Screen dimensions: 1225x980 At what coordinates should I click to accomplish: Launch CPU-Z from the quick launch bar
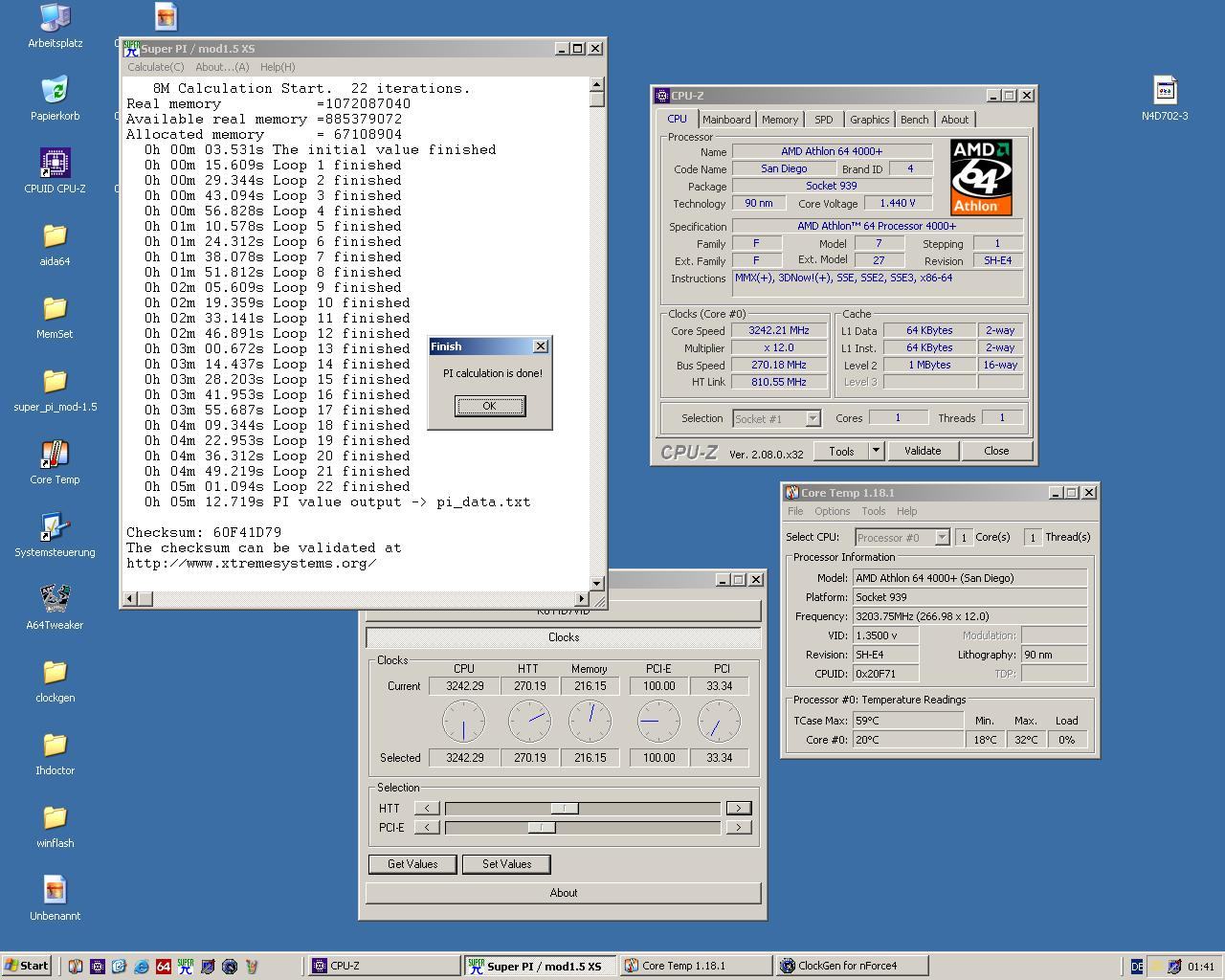[x=97, y=967]
